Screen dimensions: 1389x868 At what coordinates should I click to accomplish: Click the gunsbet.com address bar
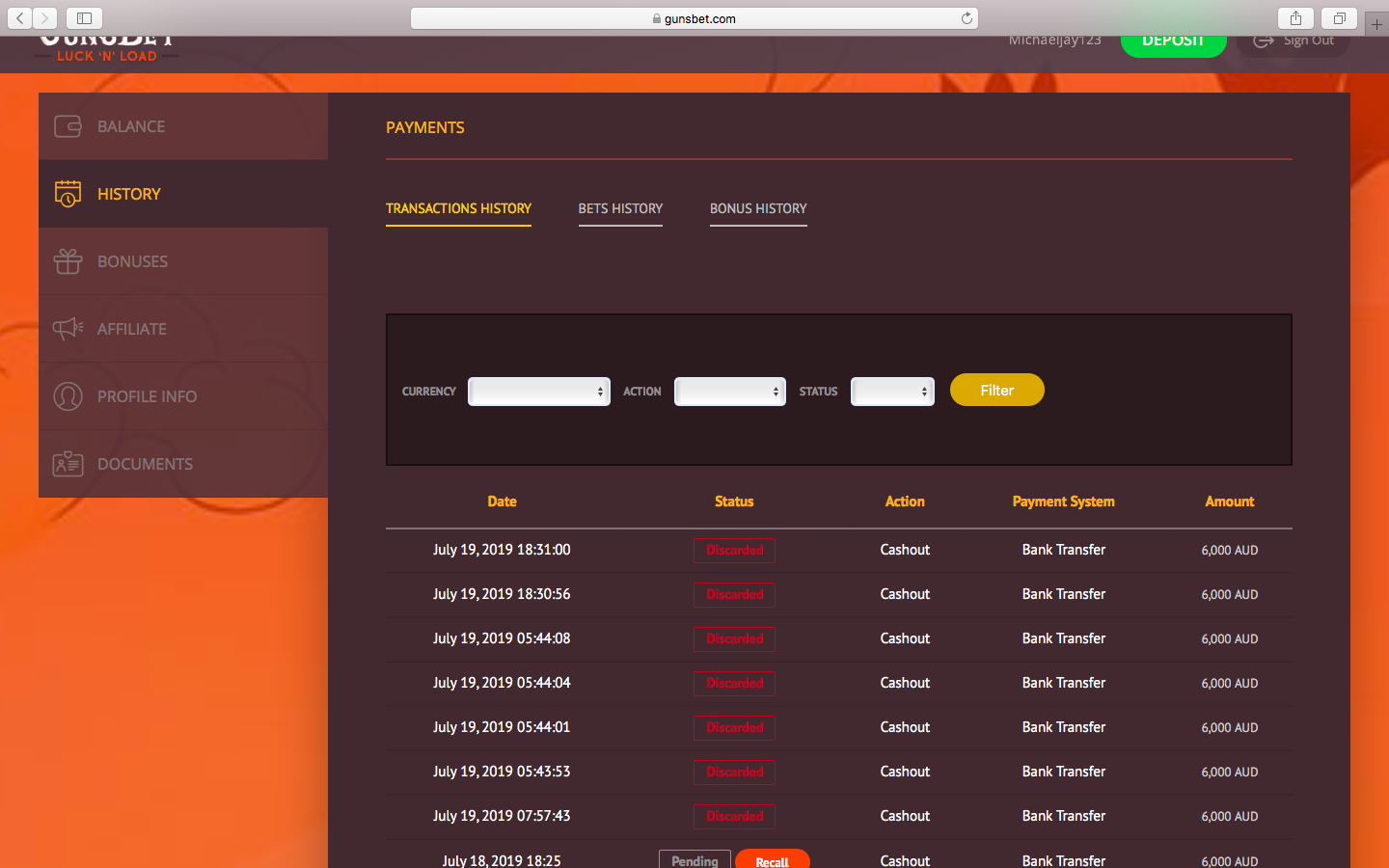coord(694,18)
